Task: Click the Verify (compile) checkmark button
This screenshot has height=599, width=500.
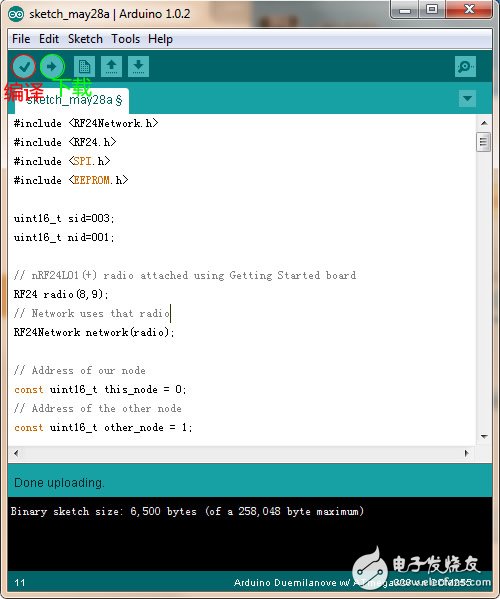Action: [24, 67]
